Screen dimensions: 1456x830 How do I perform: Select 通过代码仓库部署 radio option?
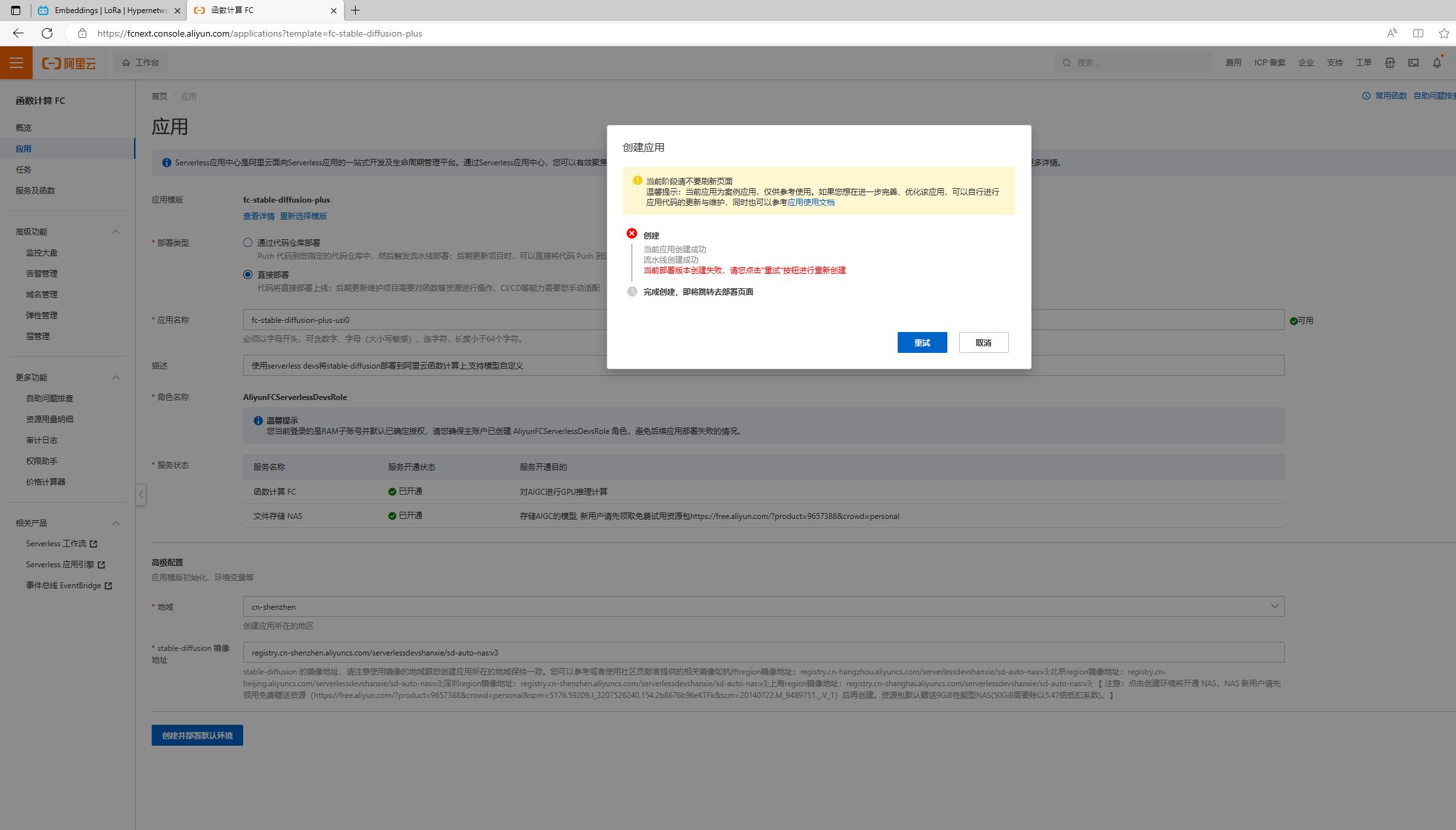tap(248, 242)
